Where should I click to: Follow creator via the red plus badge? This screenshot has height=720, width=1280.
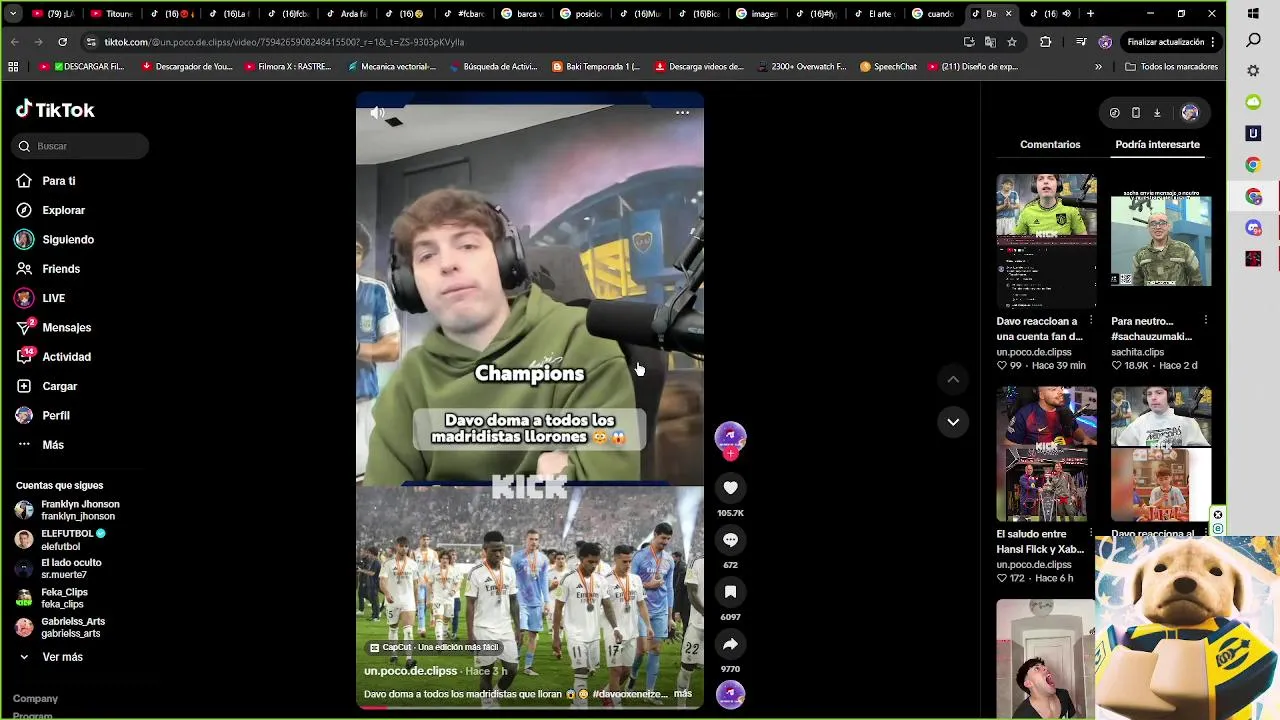(x=730, y=454)
